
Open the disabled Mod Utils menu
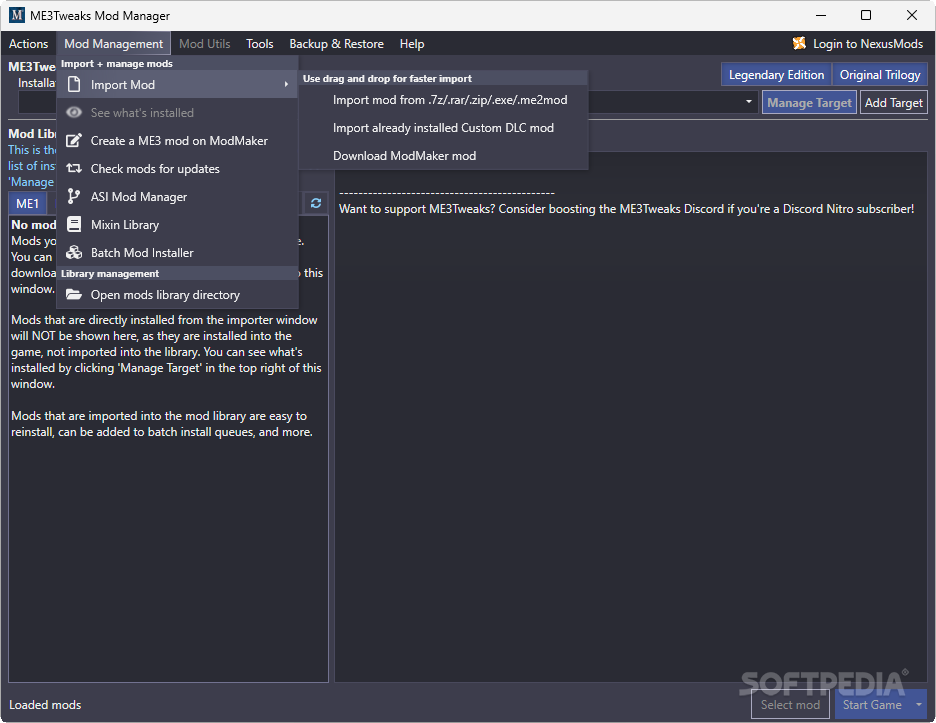point(205,44)
